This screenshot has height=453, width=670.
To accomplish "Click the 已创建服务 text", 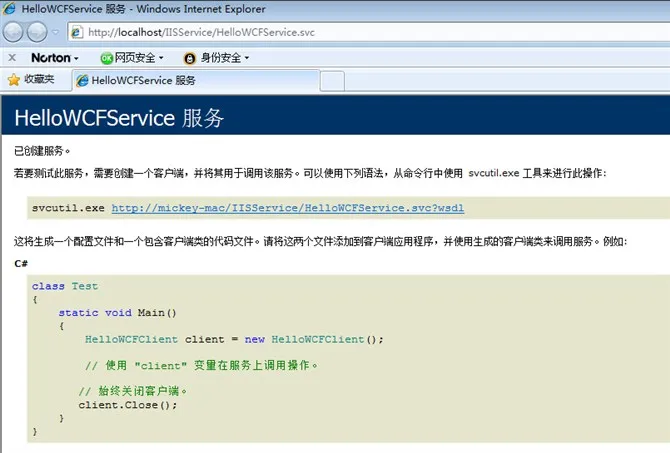I will coord(41,151).
